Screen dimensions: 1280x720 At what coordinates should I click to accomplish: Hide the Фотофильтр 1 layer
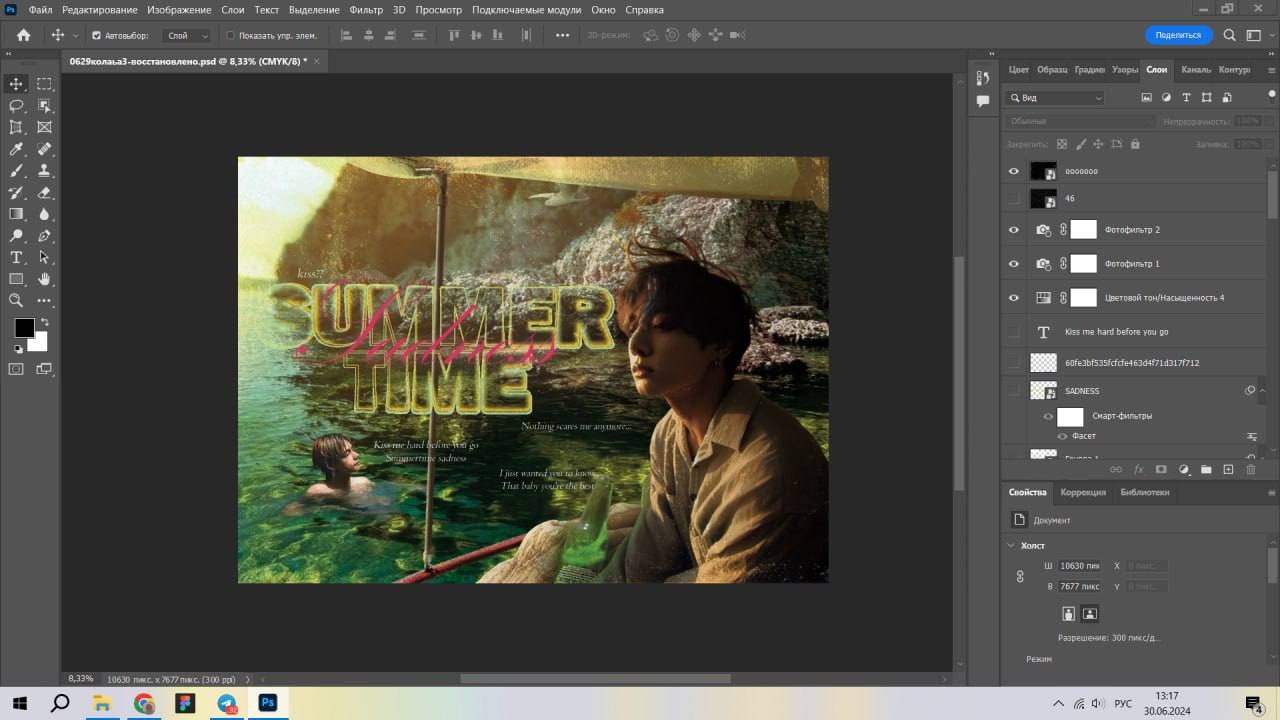point(1014,264)
